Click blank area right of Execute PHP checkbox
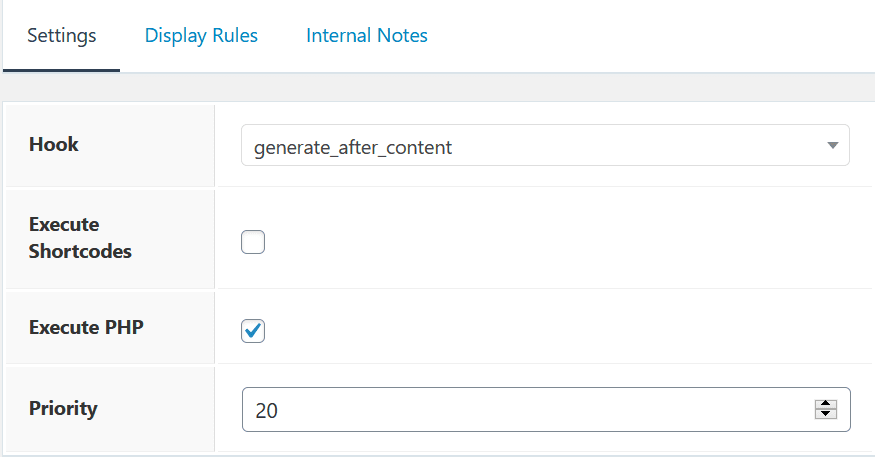Viewport: 875px width, 457px height. [550, 331]
